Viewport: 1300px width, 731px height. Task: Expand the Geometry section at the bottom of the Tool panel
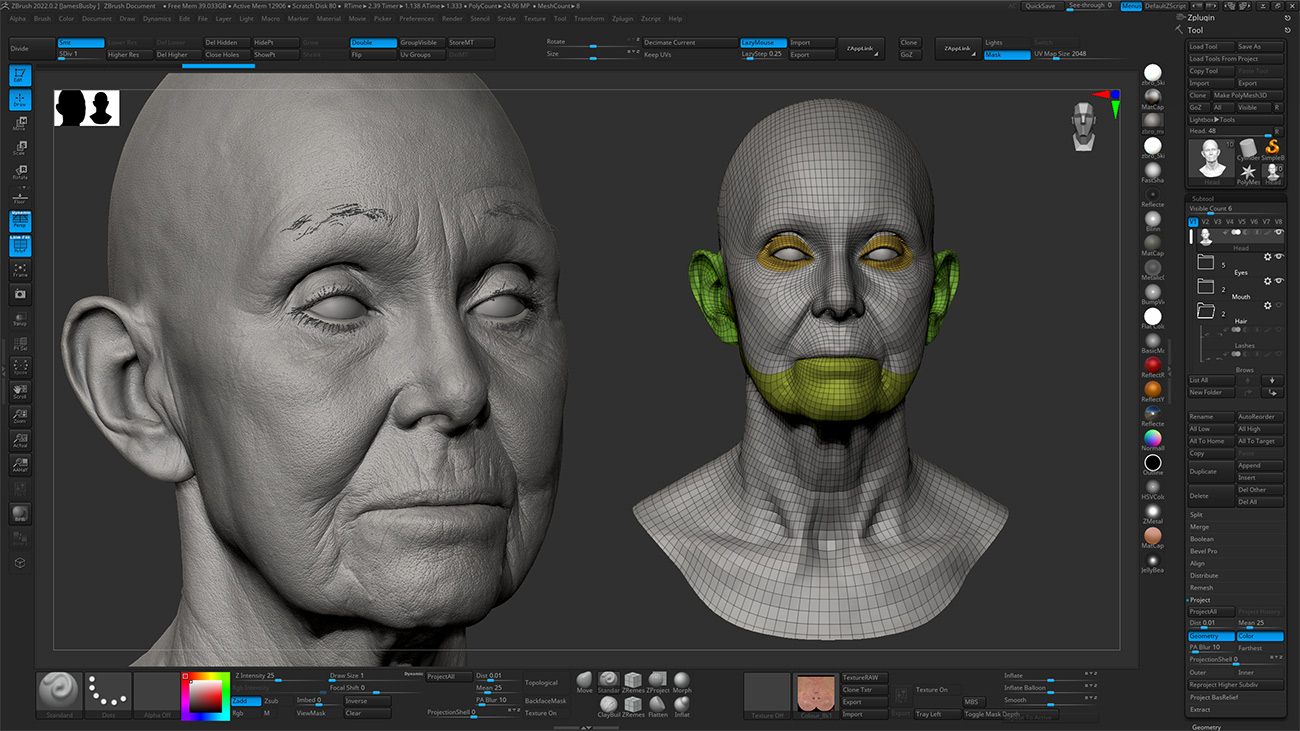click(1206, 727)
